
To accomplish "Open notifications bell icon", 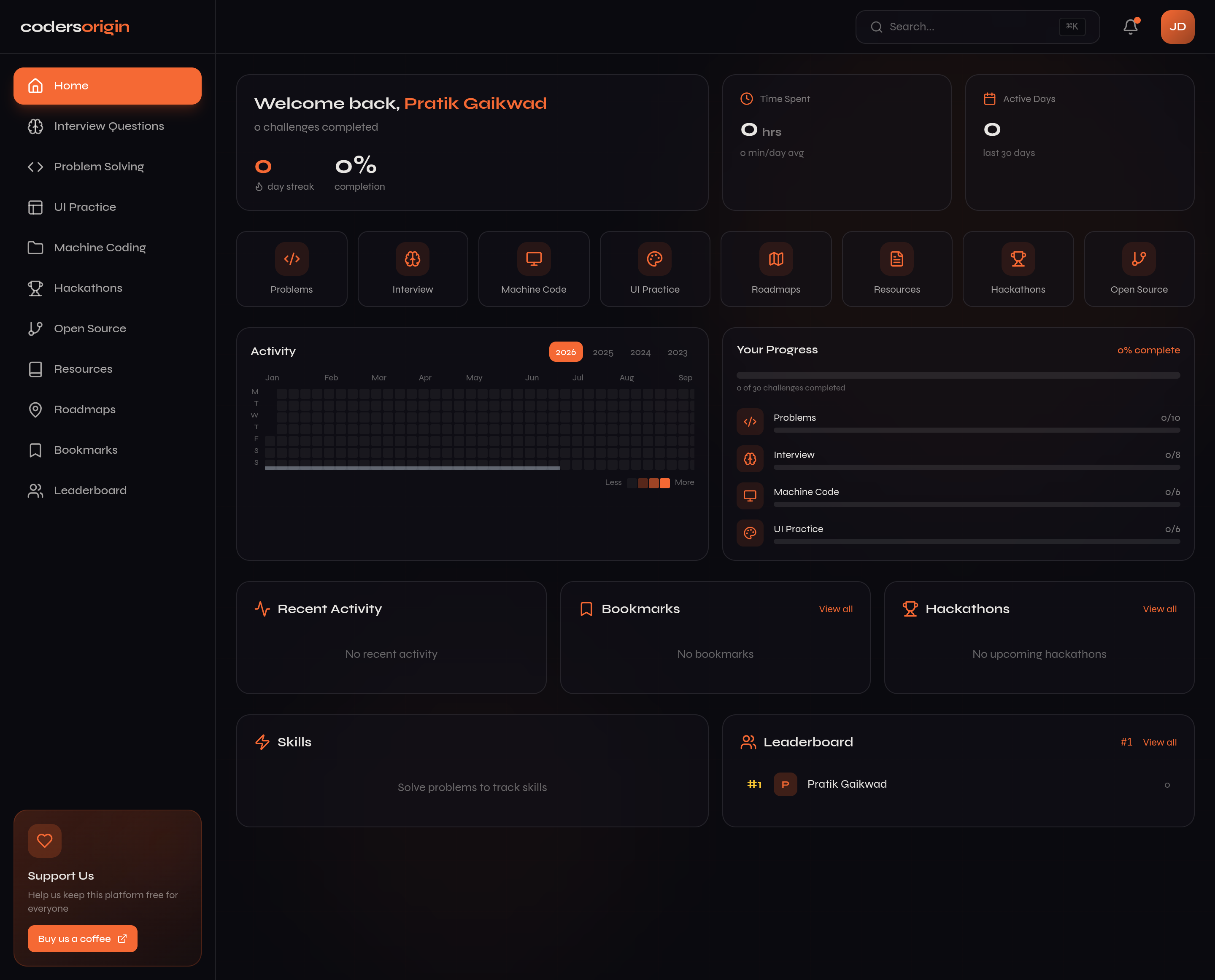I will 1130,27.
